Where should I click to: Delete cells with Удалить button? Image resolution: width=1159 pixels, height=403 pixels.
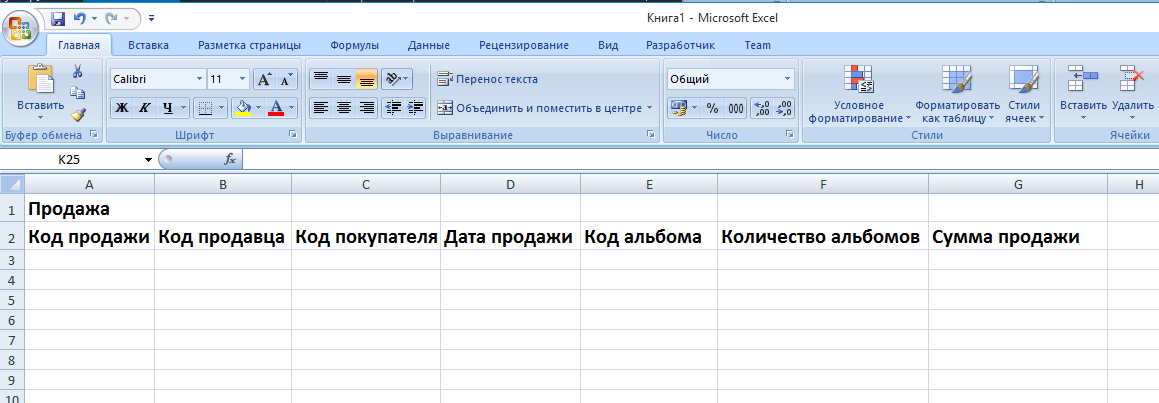[x=1132, y=94]
